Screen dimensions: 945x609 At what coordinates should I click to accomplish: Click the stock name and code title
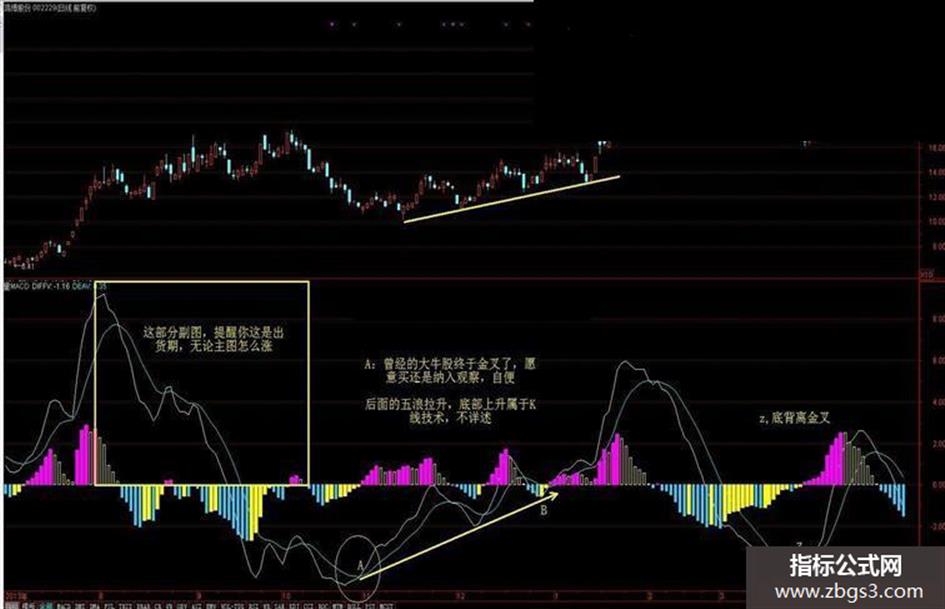(x=49, y=8)
